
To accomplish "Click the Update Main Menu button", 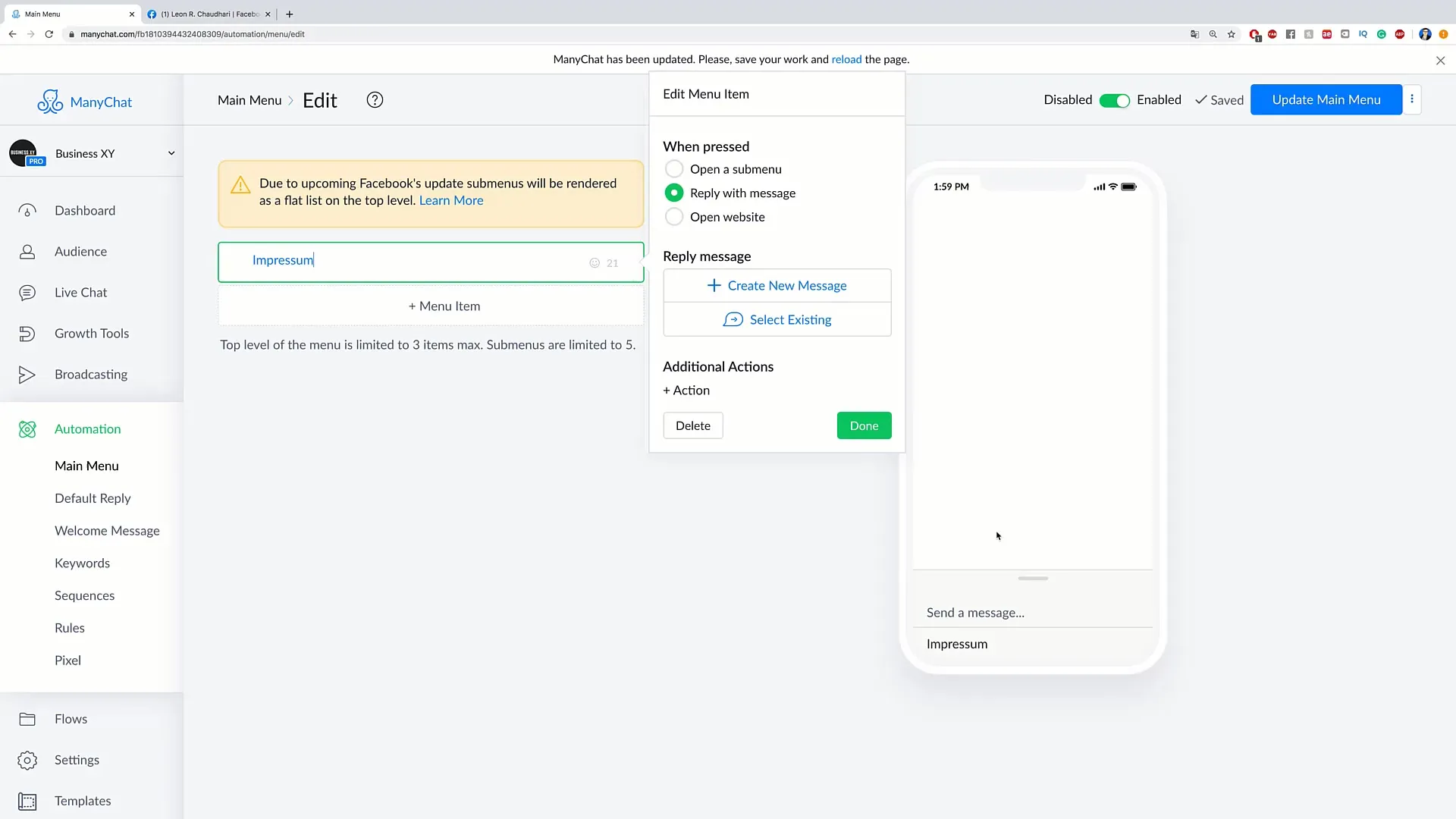I will coord(1326,99).
